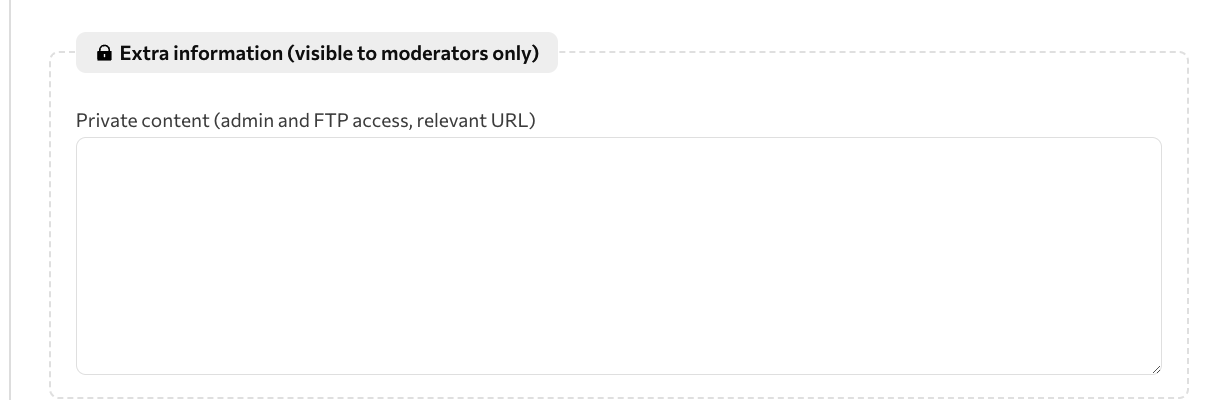Click the moderator-only lock indicator icon
The image size is (1223, 400).
tap(104, 53)
